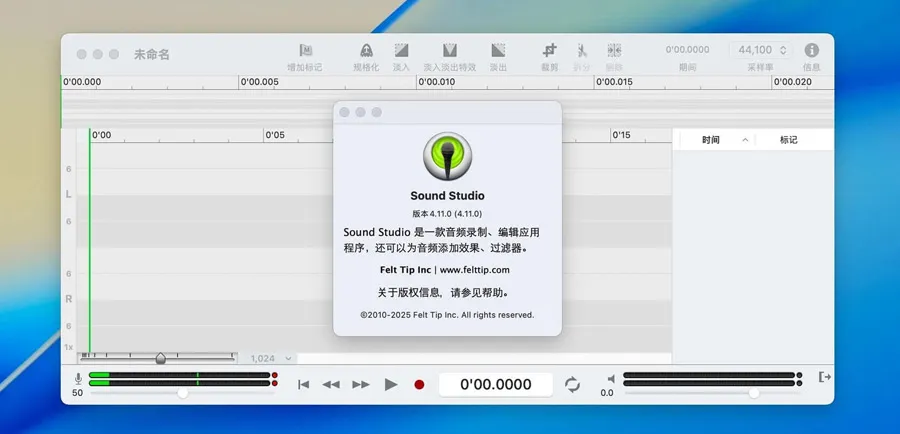The height and width of the screenshot is (434, 900).
Task: Click the Add Marker (增加标记) toolbar icon
Action: coord(305,50)
